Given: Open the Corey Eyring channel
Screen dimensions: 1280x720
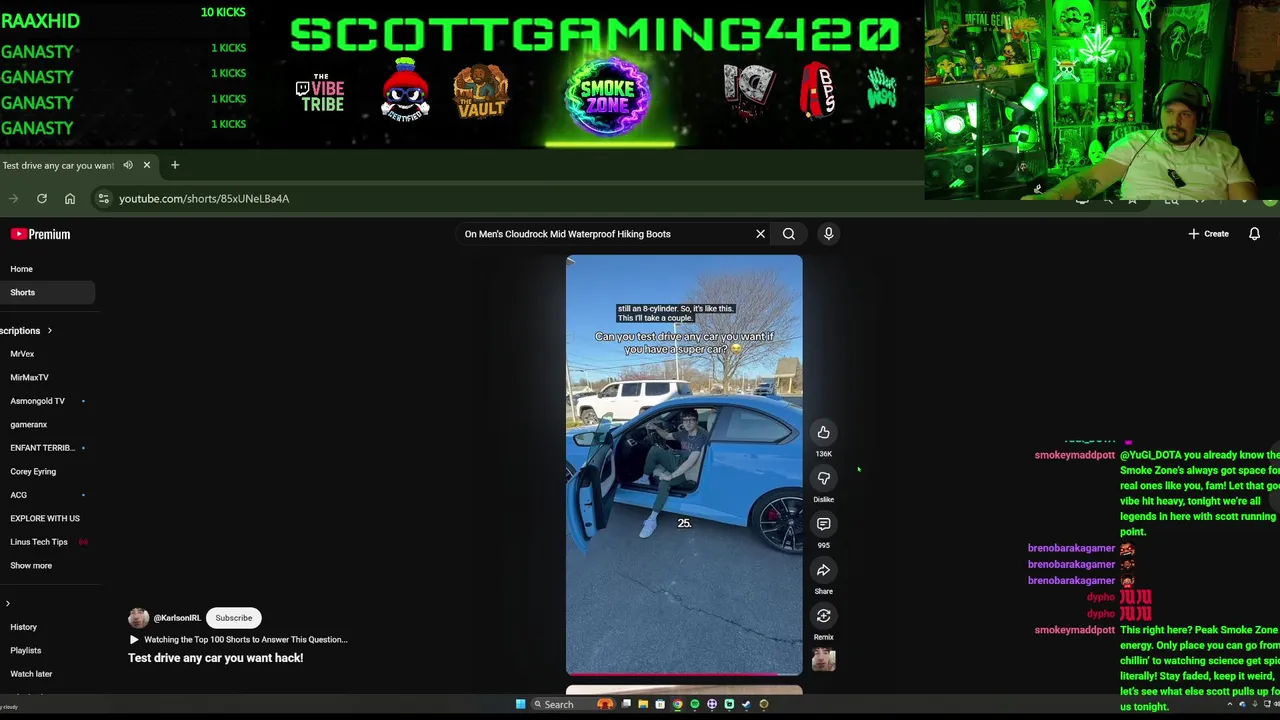Looking at the screenshot, I should tap(33, 472).
